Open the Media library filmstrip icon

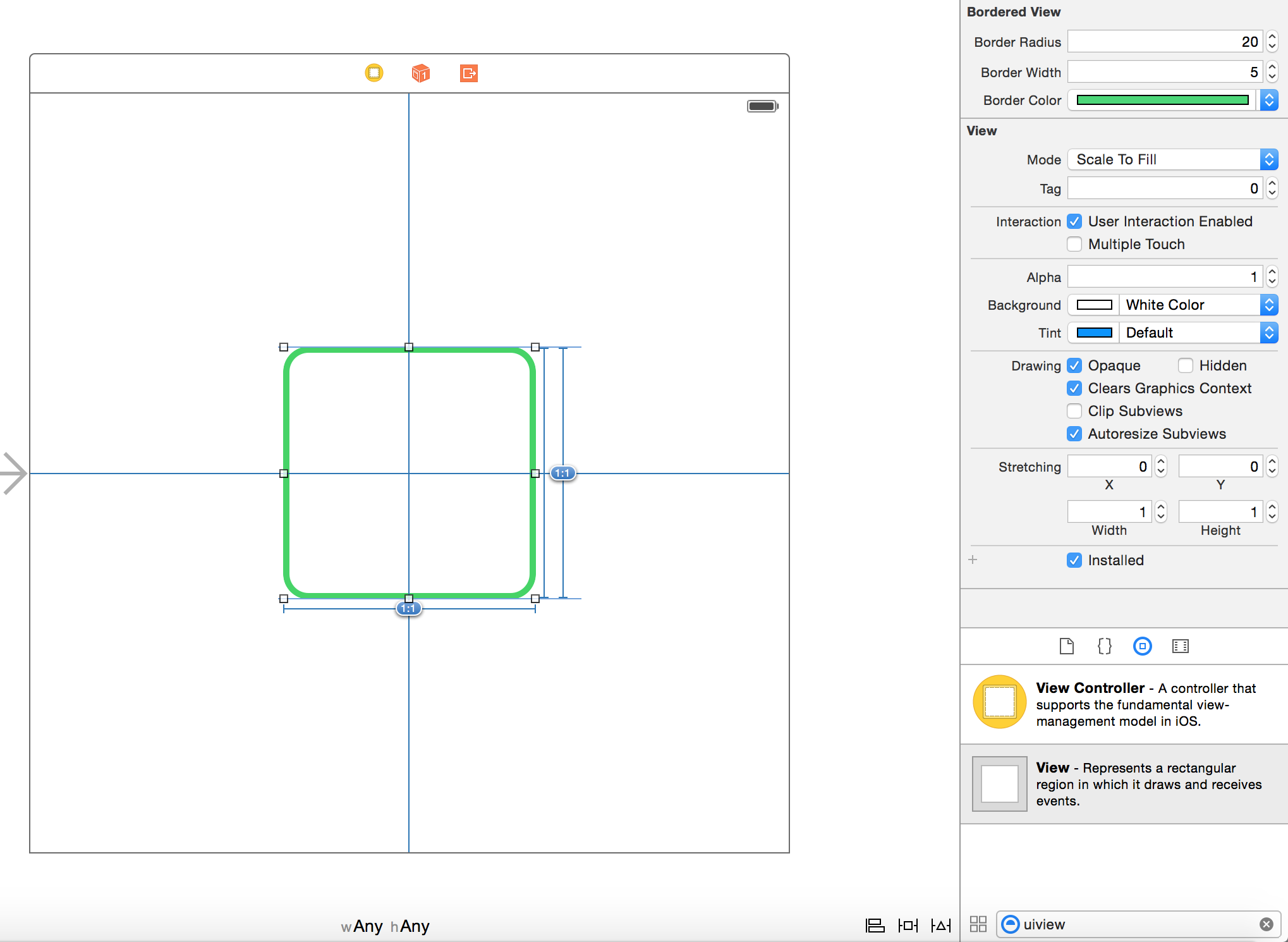coord(1180,646)
